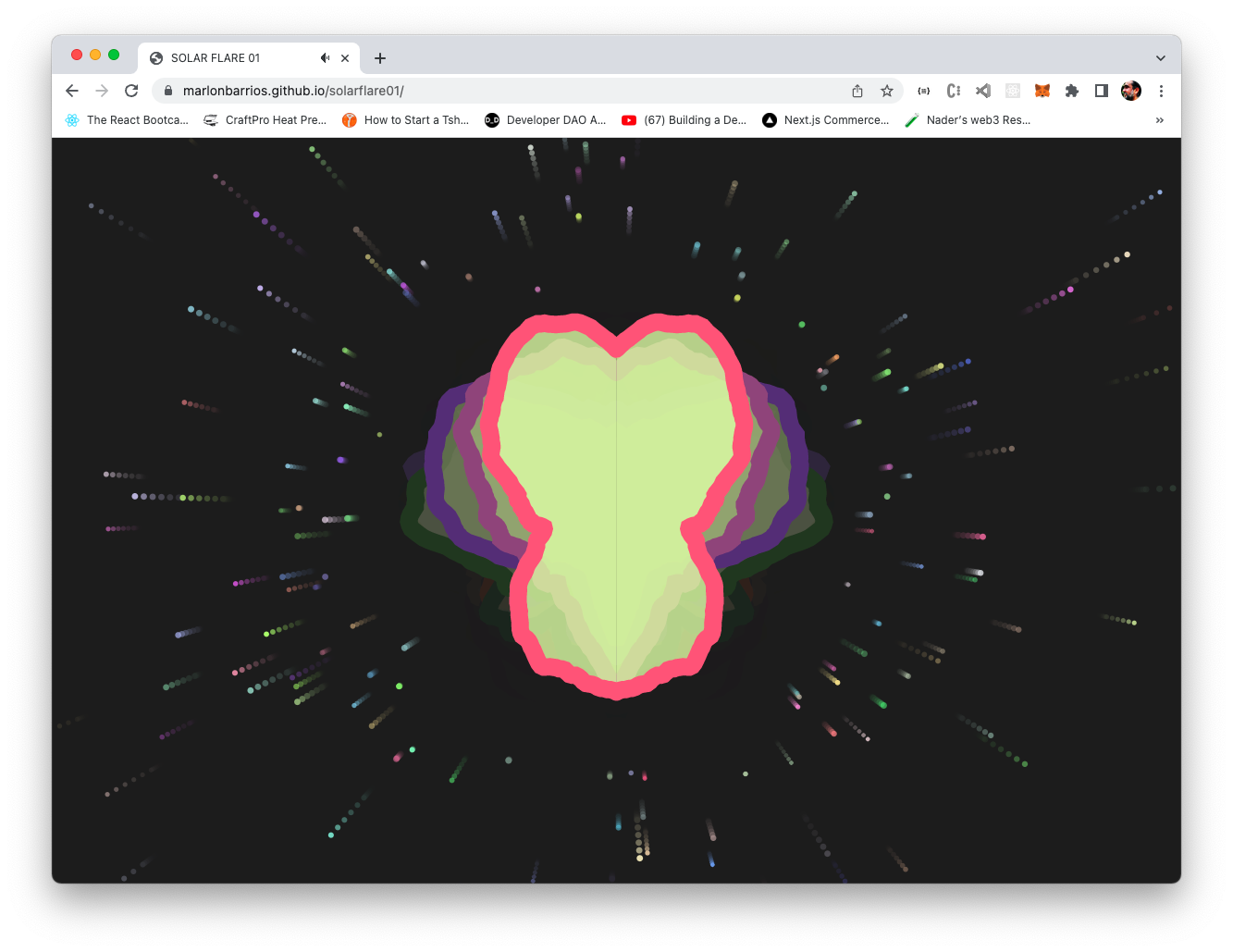Image resolution: width=1233 pixels, height=952 pixels.
Task: Open the Chrome profile avatar
Action: (1130, 91)
